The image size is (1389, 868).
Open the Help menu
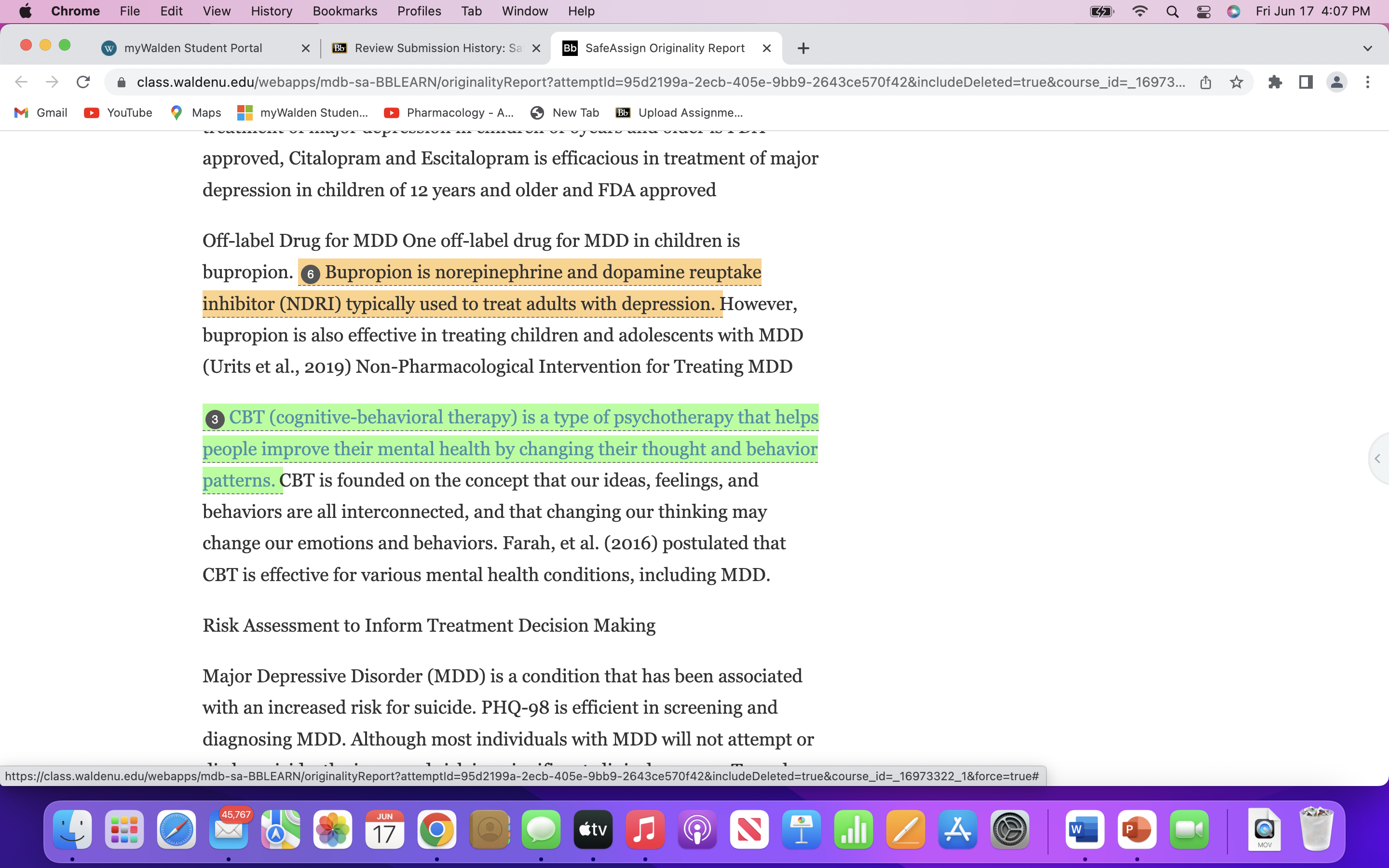pos(581,12)
